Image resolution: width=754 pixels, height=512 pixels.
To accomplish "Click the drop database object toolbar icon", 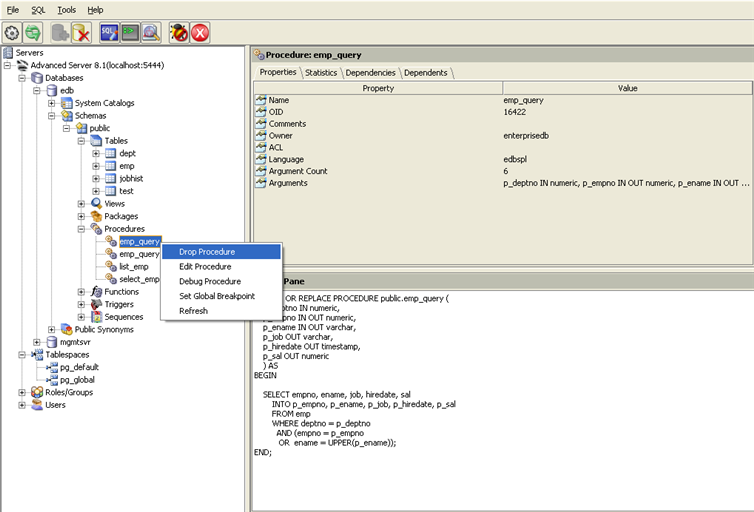I will [82, 33].
